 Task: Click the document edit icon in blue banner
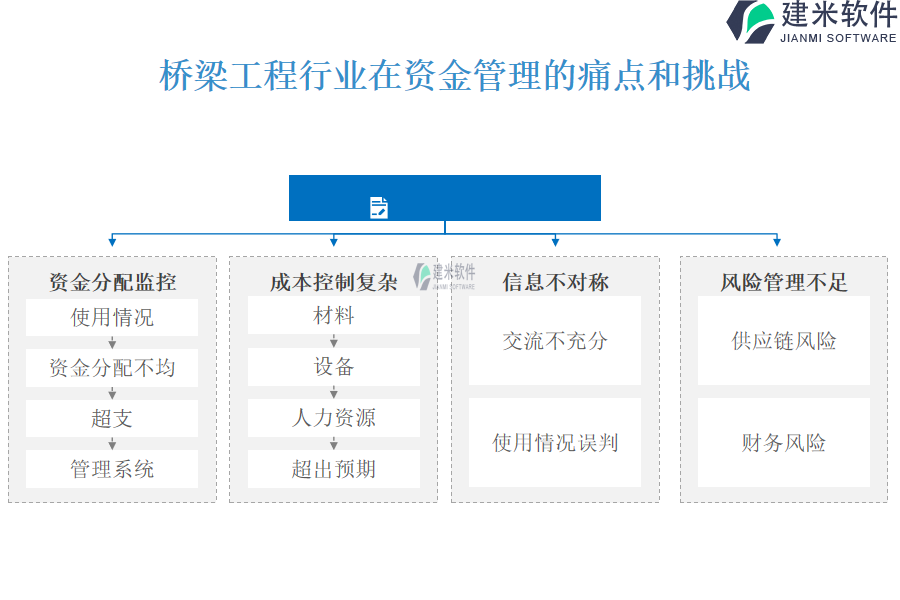point(379,208)
